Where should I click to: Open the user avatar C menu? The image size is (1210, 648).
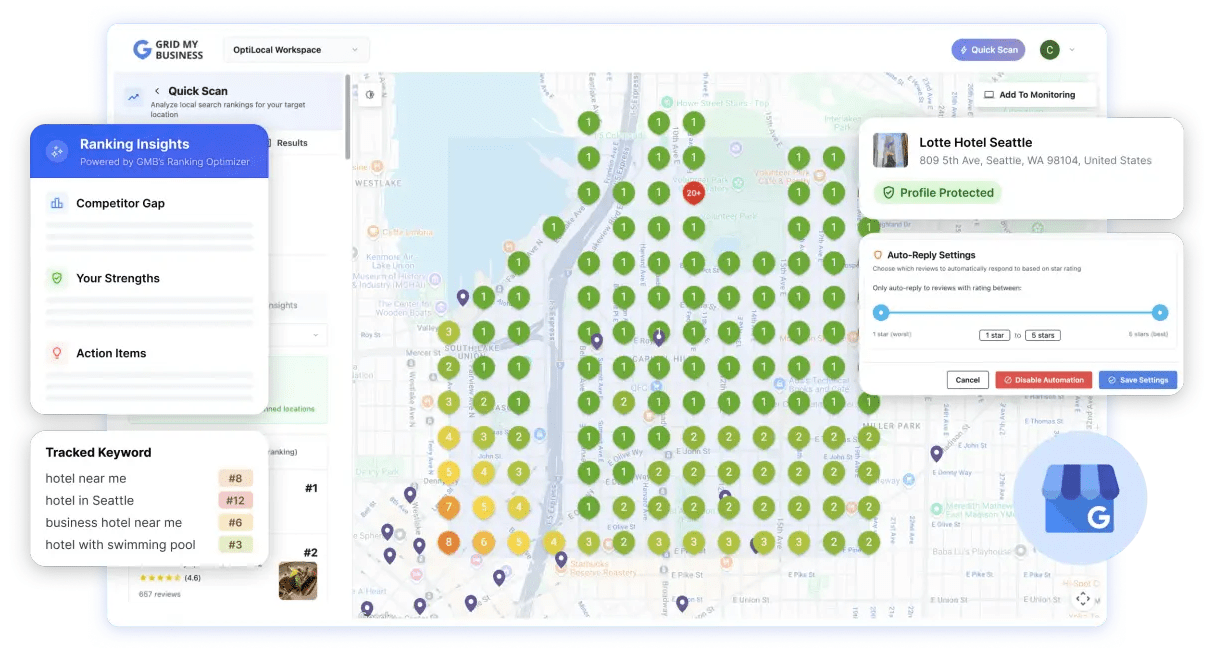[1049, 50]
